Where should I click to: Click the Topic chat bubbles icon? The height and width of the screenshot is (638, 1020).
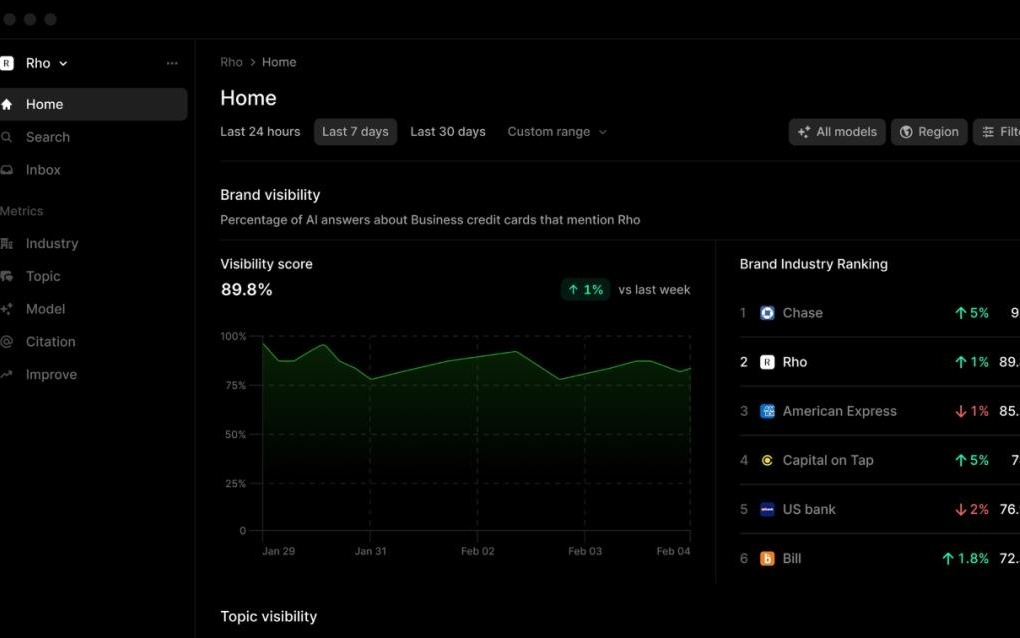(x=7, y=276)
